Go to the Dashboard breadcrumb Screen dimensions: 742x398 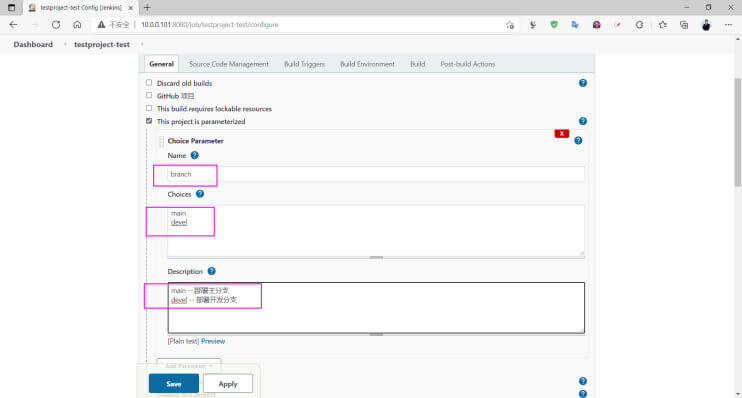(33, 44)
